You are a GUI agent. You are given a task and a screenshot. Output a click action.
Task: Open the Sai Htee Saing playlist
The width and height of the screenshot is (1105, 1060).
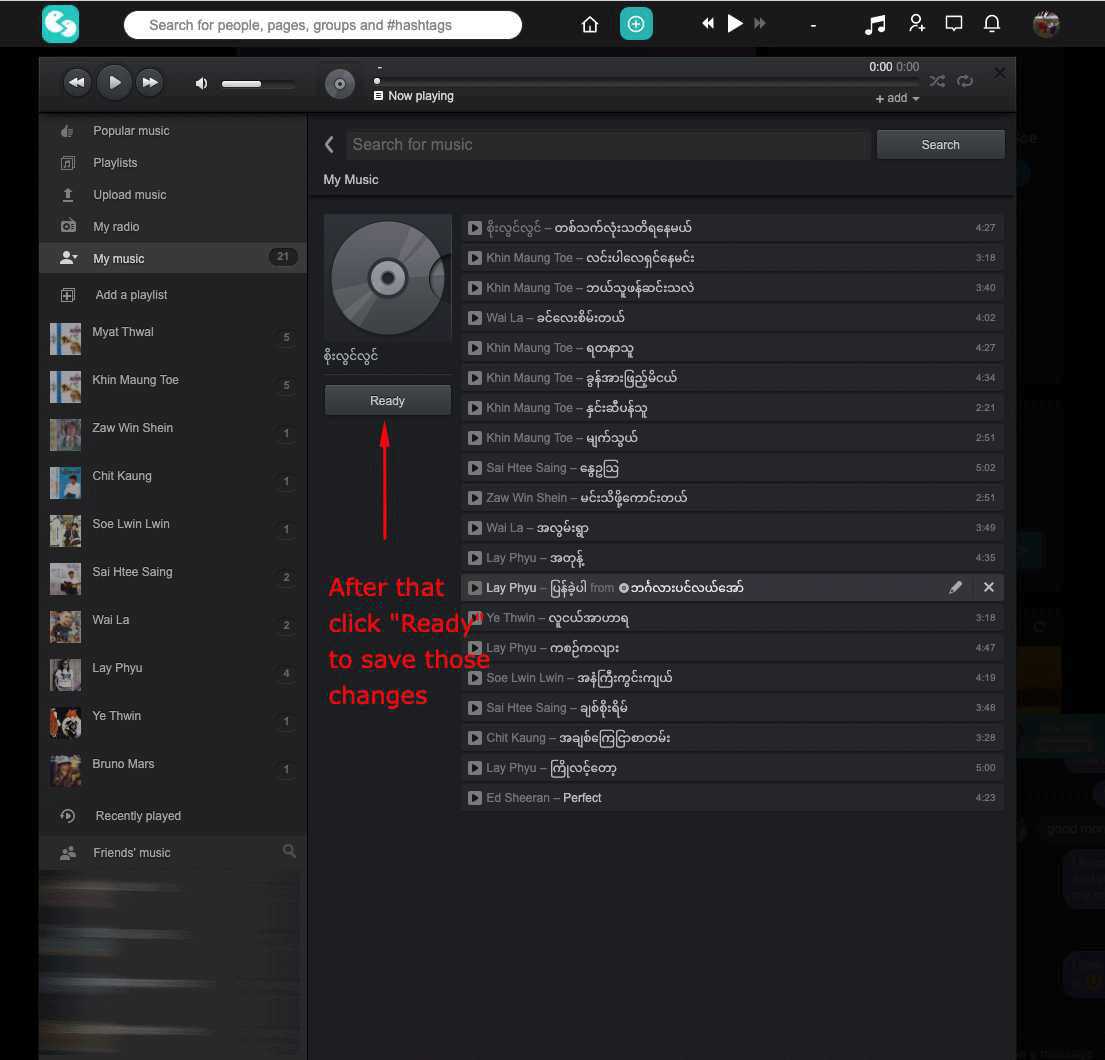[x=173, y=578]
